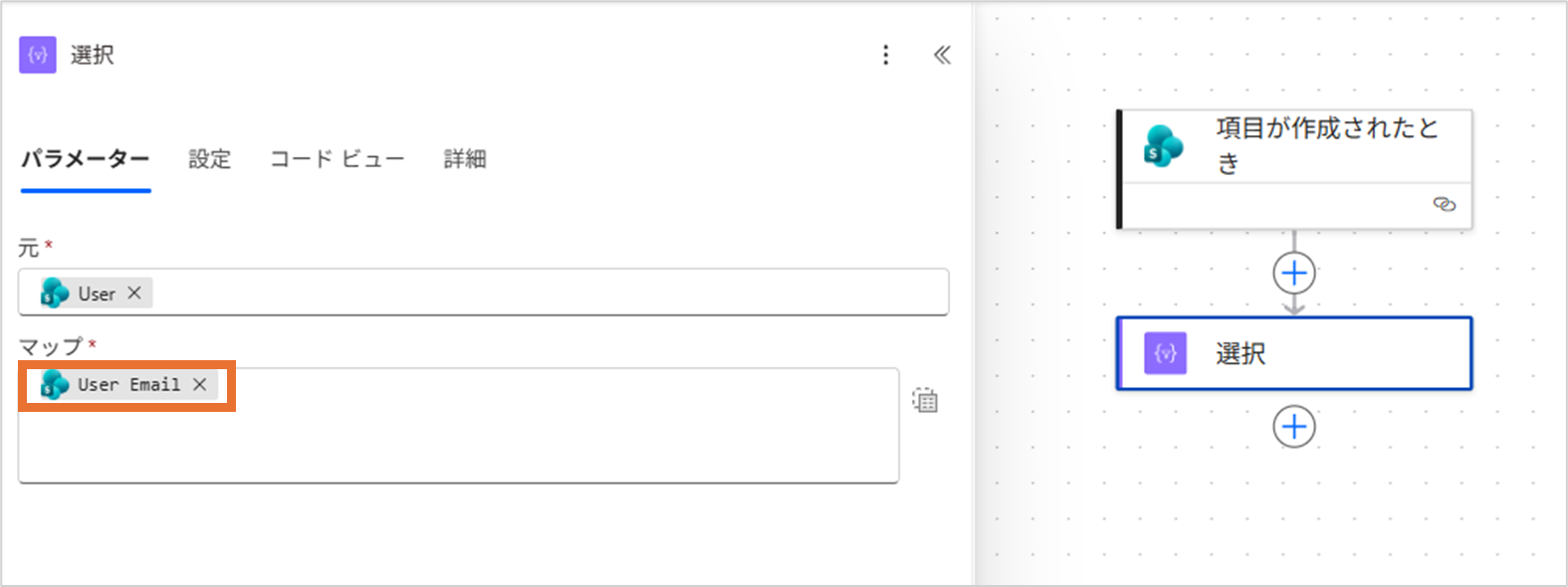
Task: Click the connection link icon on trigger card
Action: coord(1444,204)
